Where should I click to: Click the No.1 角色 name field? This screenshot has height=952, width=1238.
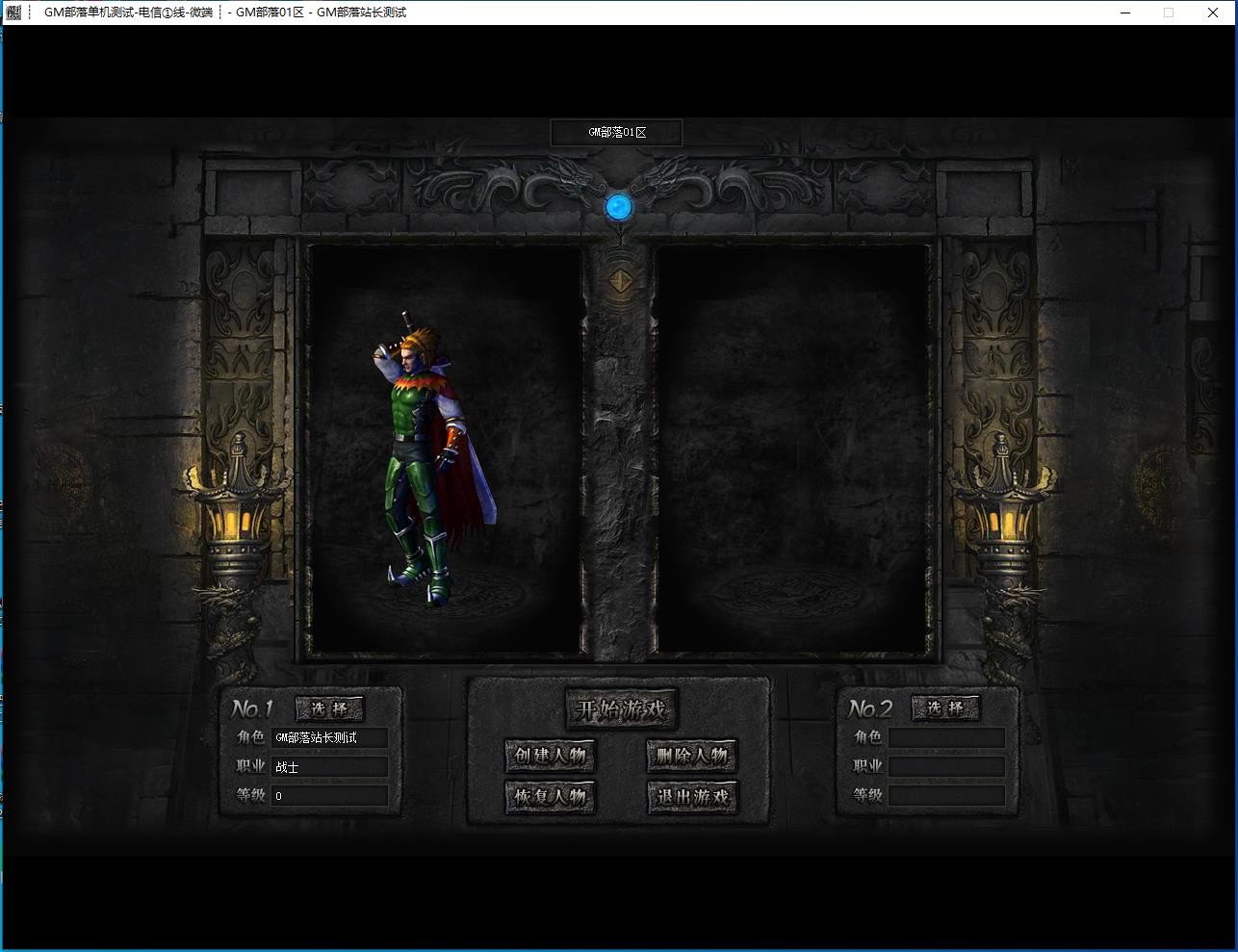tap(329, 737)
